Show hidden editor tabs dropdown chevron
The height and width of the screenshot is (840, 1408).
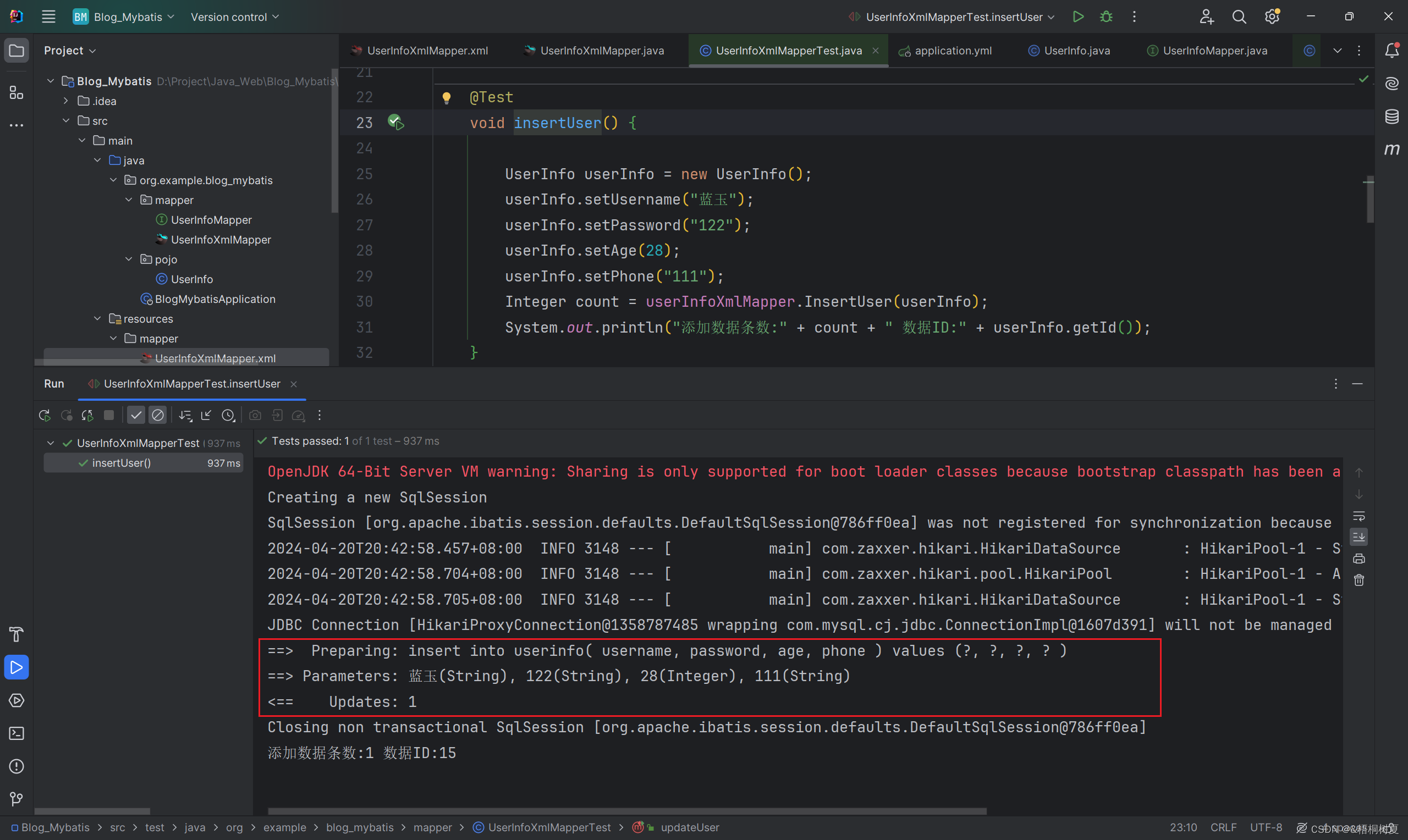pos(1337,51)
